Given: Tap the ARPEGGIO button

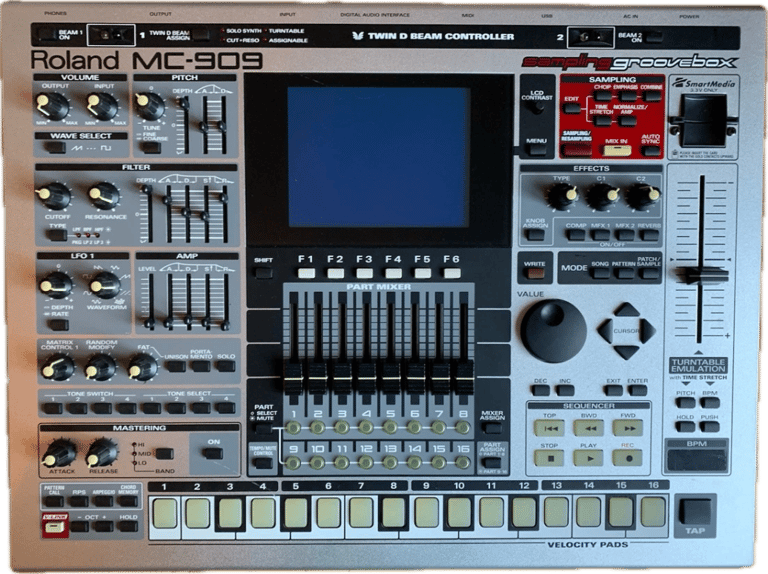Looking at the screenshot, I should [103, 502].
